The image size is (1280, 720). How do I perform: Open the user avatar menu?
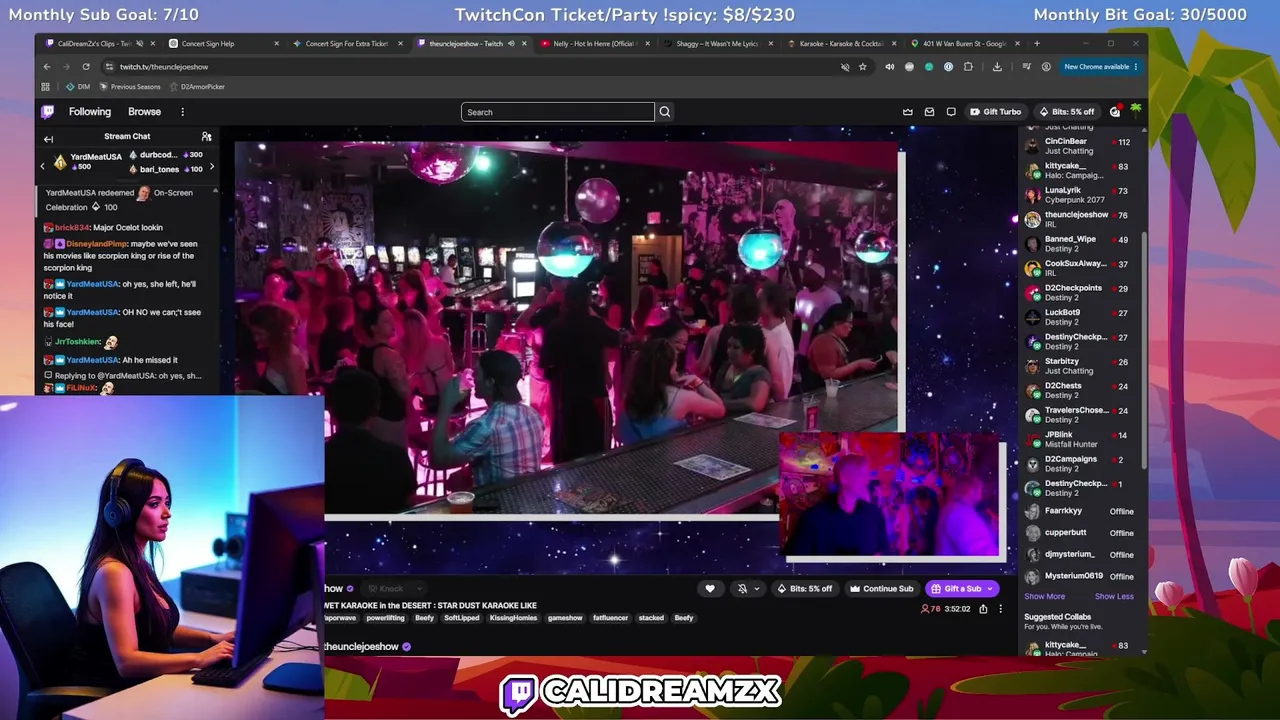1135,111
